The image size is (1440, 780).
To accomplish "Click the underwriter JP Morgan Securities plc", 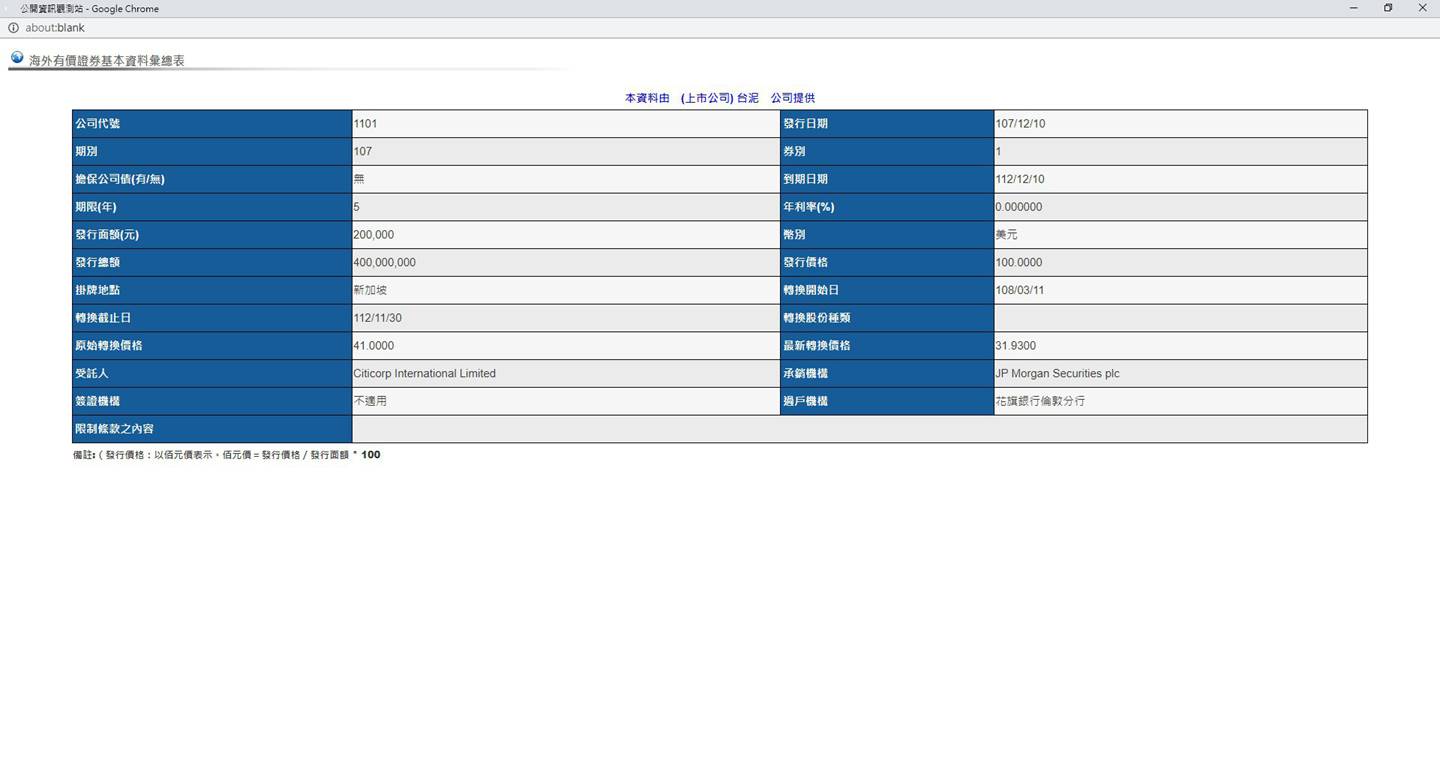I will tap(1057, 373).
